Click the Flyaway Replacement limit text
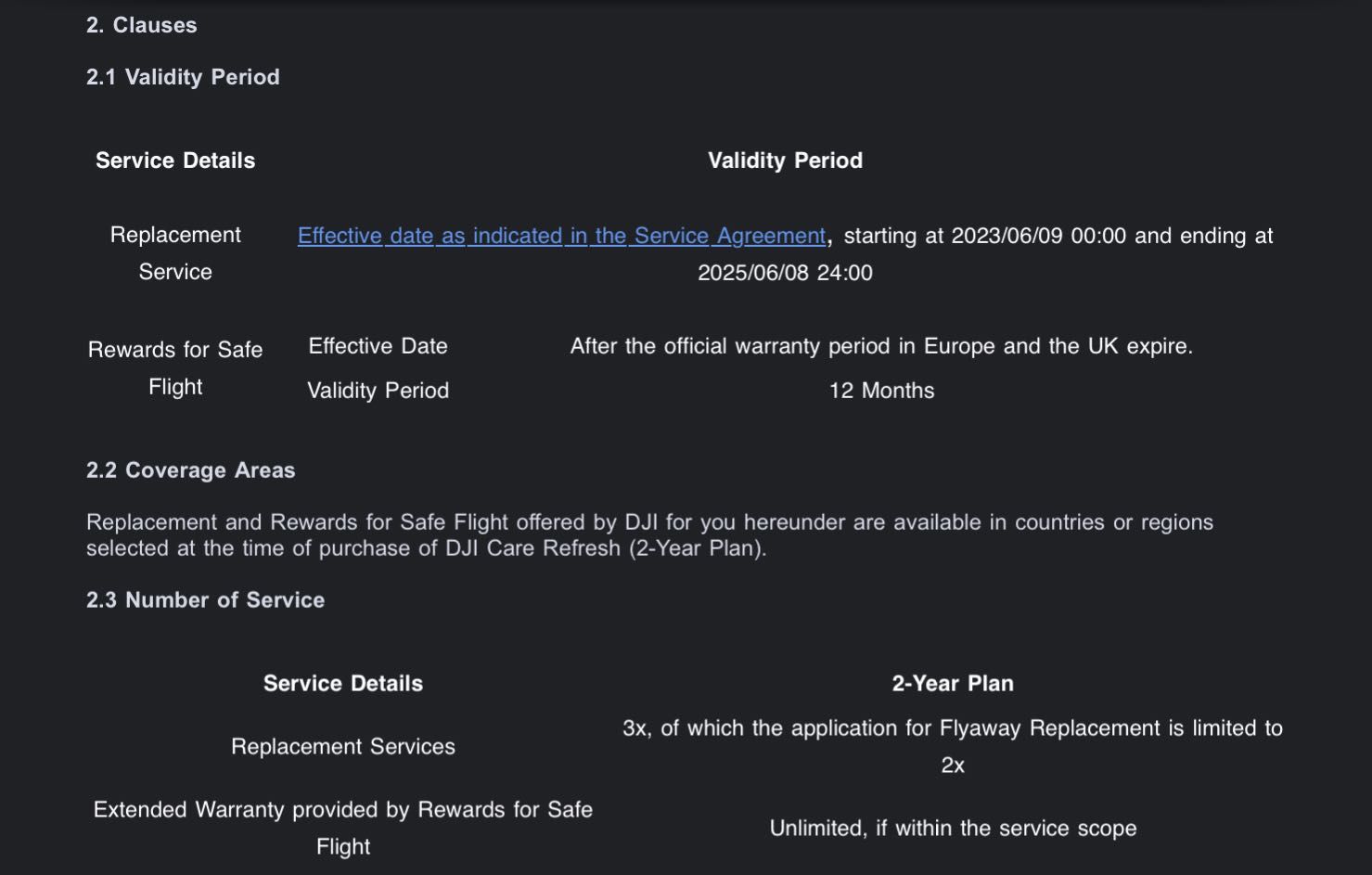 (953, 747)
